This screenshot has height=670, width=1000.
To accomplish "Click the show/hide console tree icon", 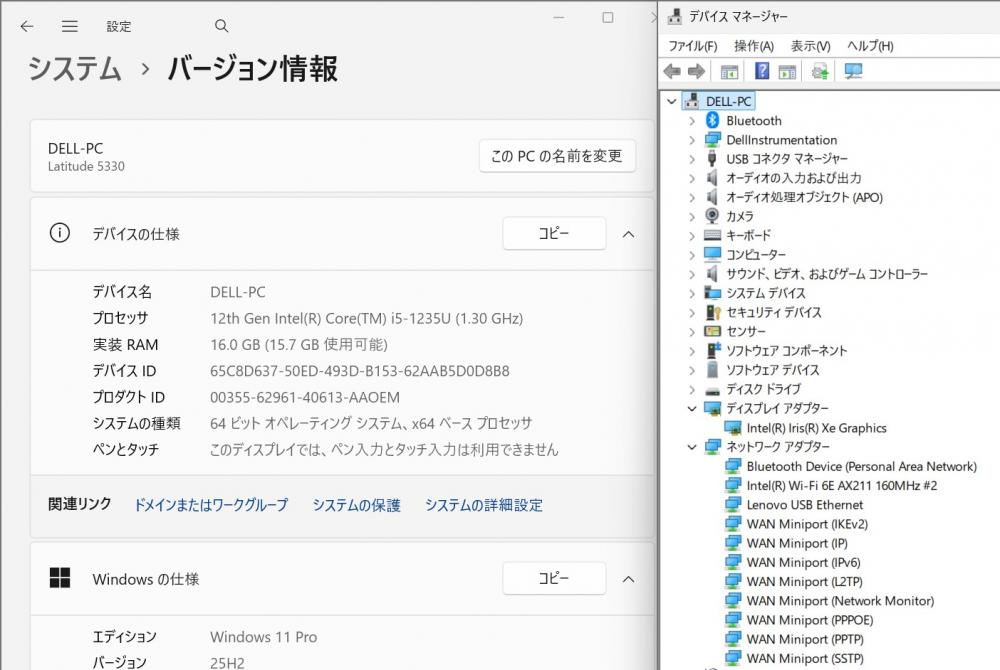I will coord(729,71).
